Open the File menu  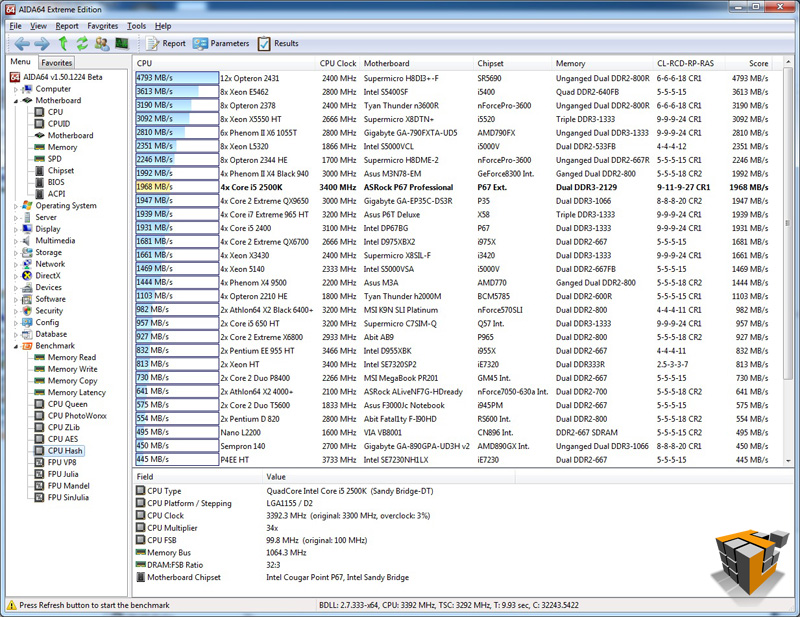point(15,26)
